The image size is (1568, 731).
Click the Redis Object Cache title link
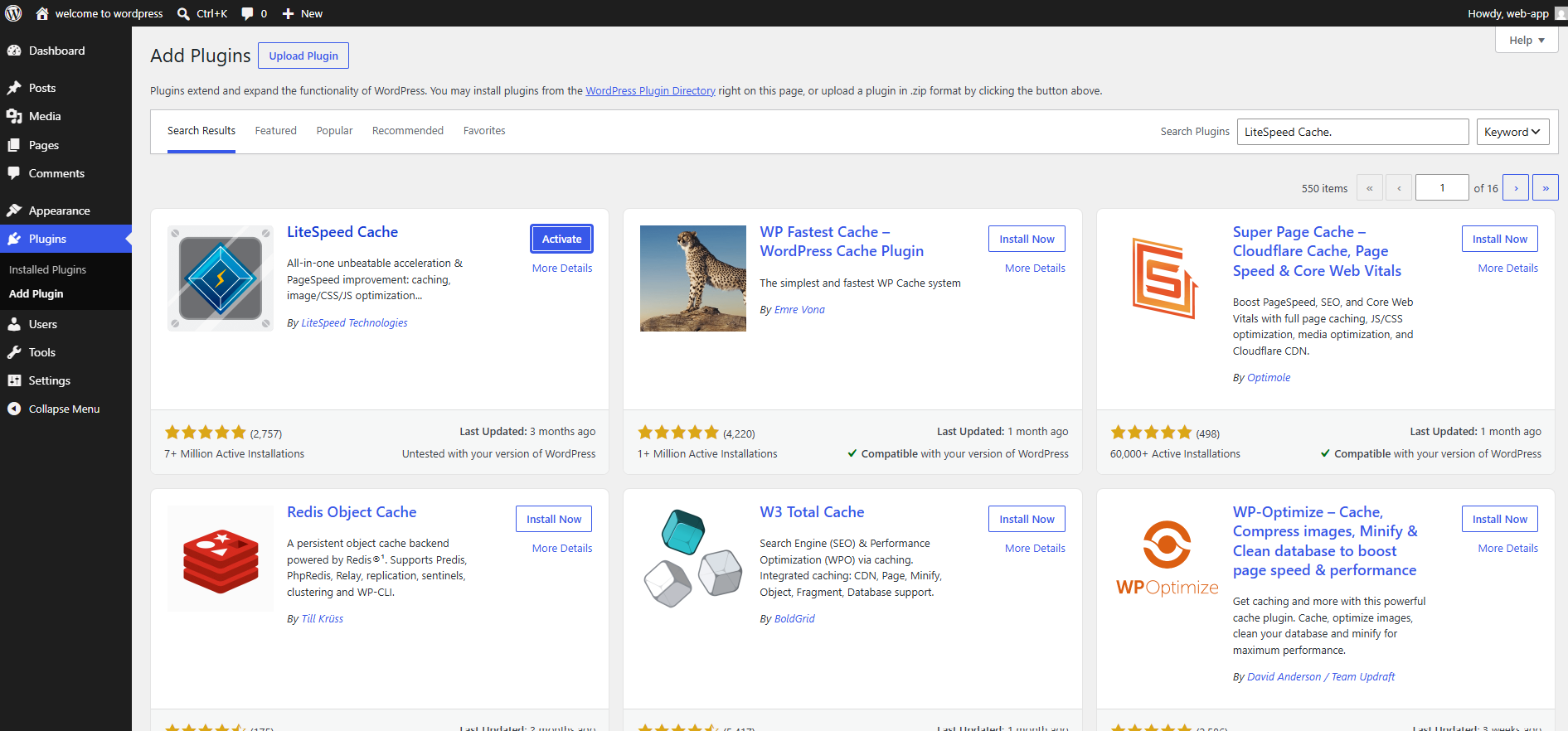pos(352,512)
